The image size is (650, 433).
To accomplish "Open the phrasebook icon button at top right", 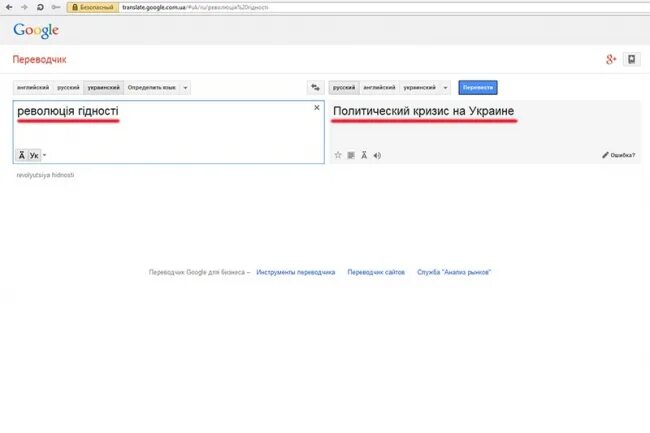I will [x=631, y=59].
